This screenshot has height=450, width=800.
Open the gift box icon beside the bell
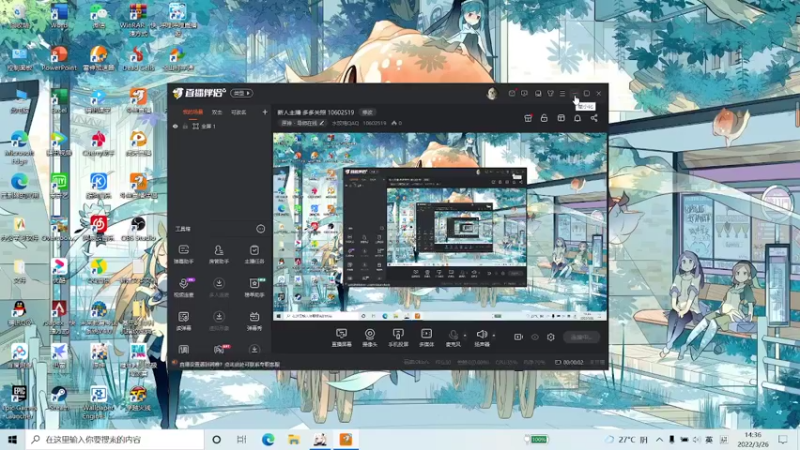(x=561, y=118)
